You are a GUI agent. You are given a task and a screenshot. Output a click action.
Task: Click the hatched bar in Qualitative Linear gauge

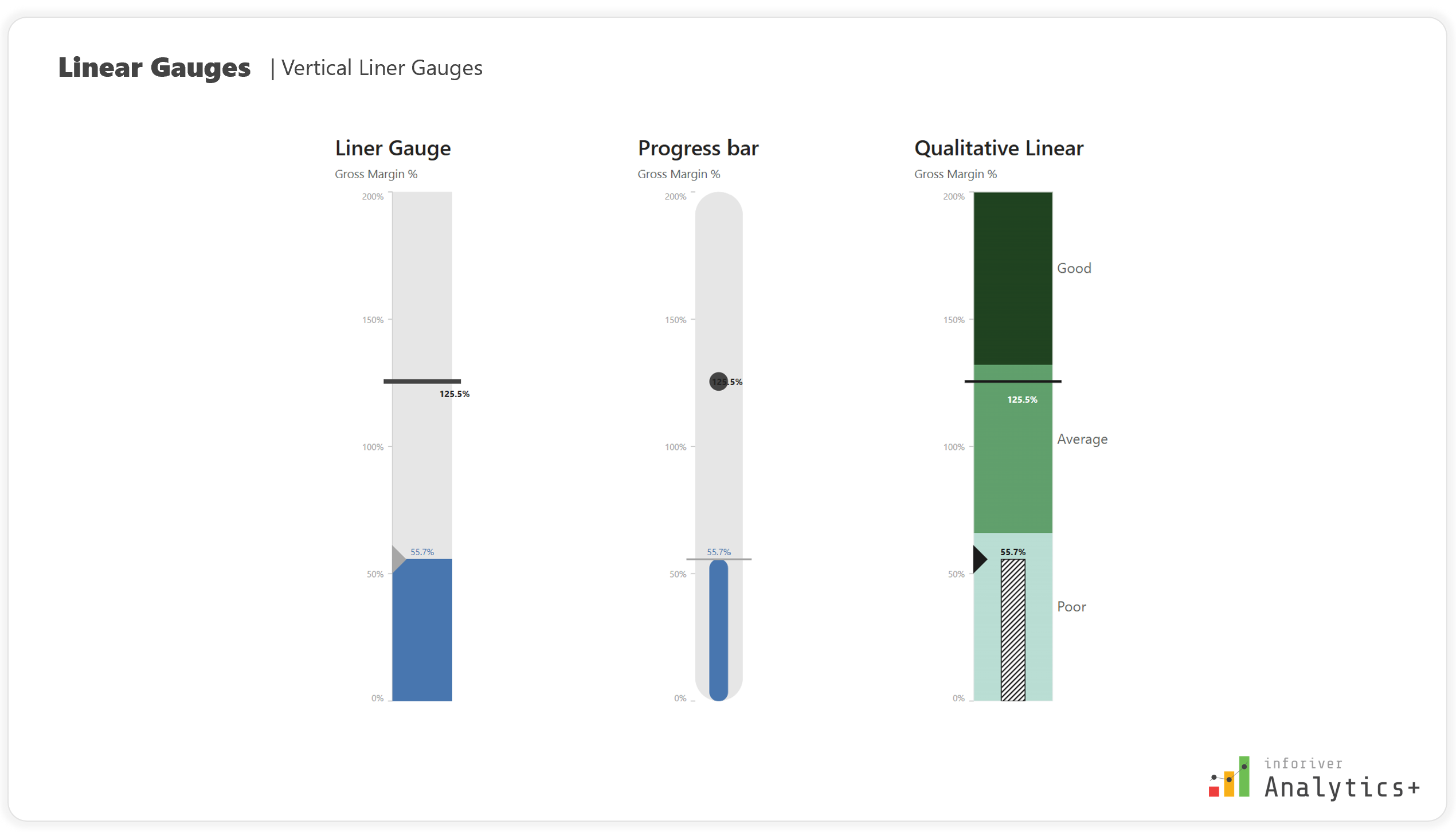pyautogui.click(x=1013, y=630)
